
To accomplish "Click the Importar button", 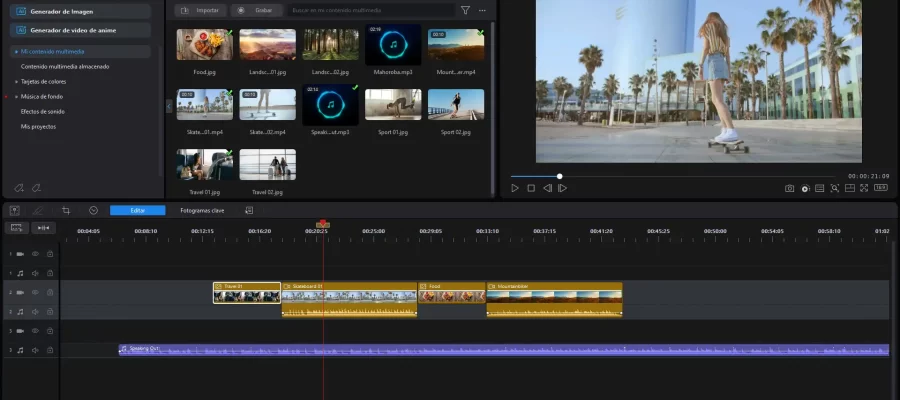I will 199,10.
